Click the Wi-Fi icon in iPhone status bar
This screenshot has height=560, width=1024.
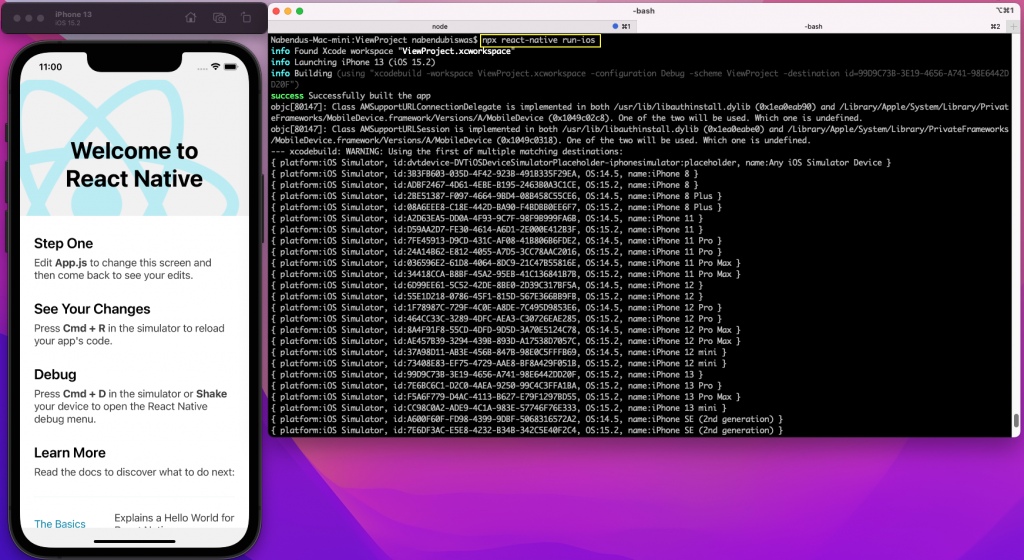tap(216, 67)
